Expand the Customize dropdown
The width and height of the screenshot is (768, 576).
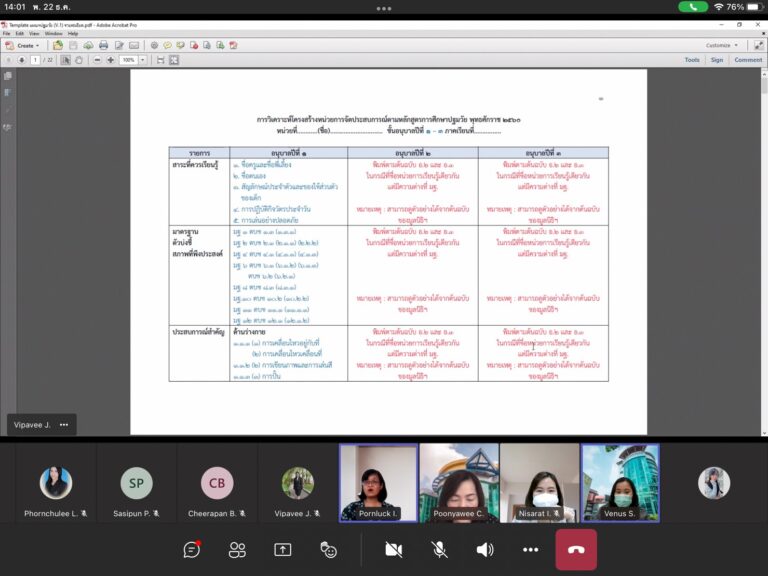[721, 46]
